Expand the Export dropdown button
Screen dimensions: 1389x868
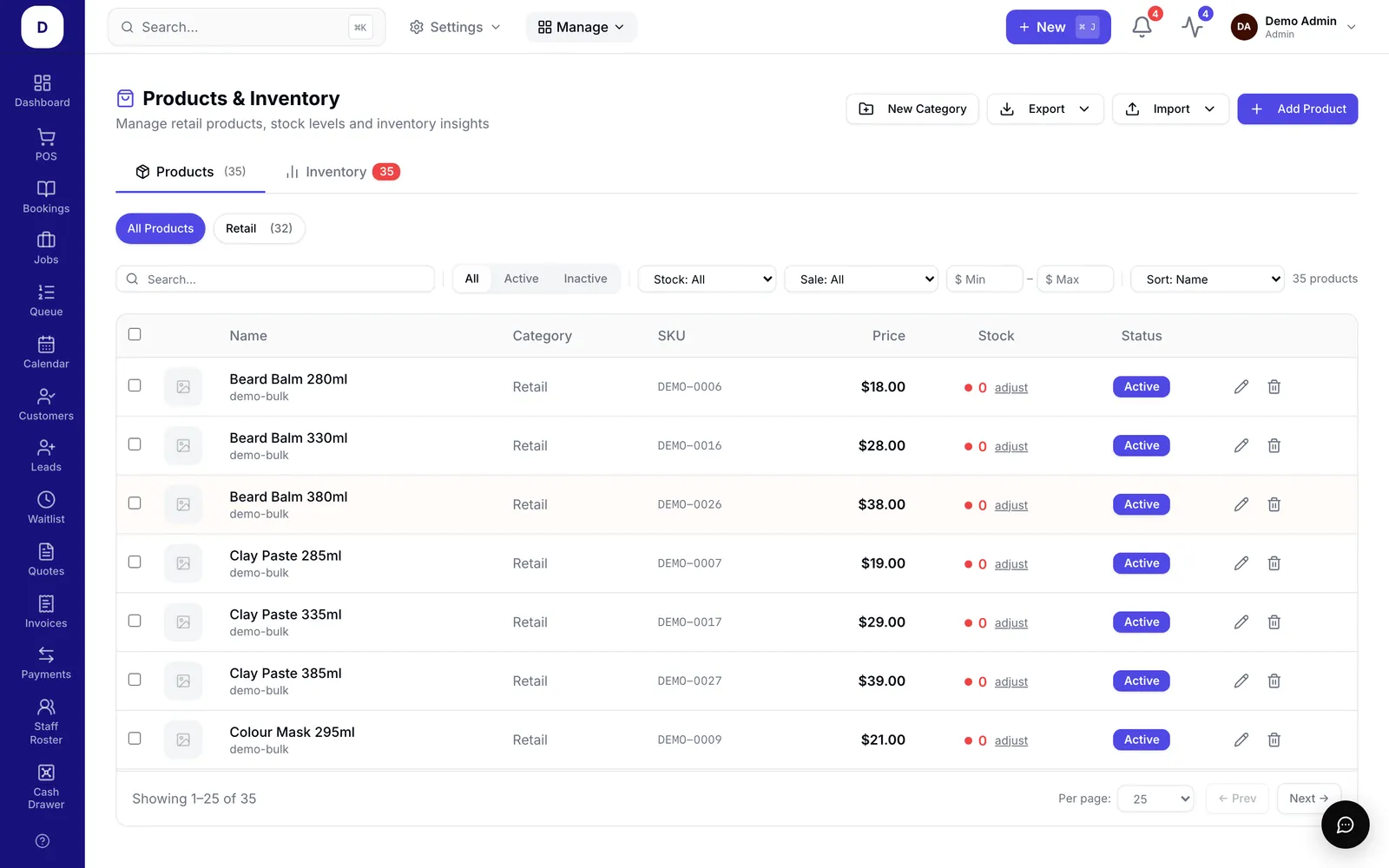point(1045,109)
